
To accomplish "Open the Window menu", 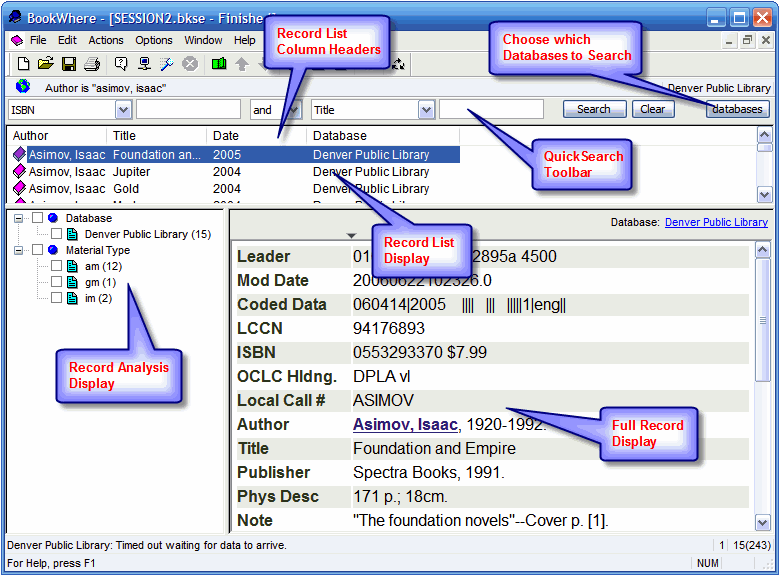I will tap(203, 40).
